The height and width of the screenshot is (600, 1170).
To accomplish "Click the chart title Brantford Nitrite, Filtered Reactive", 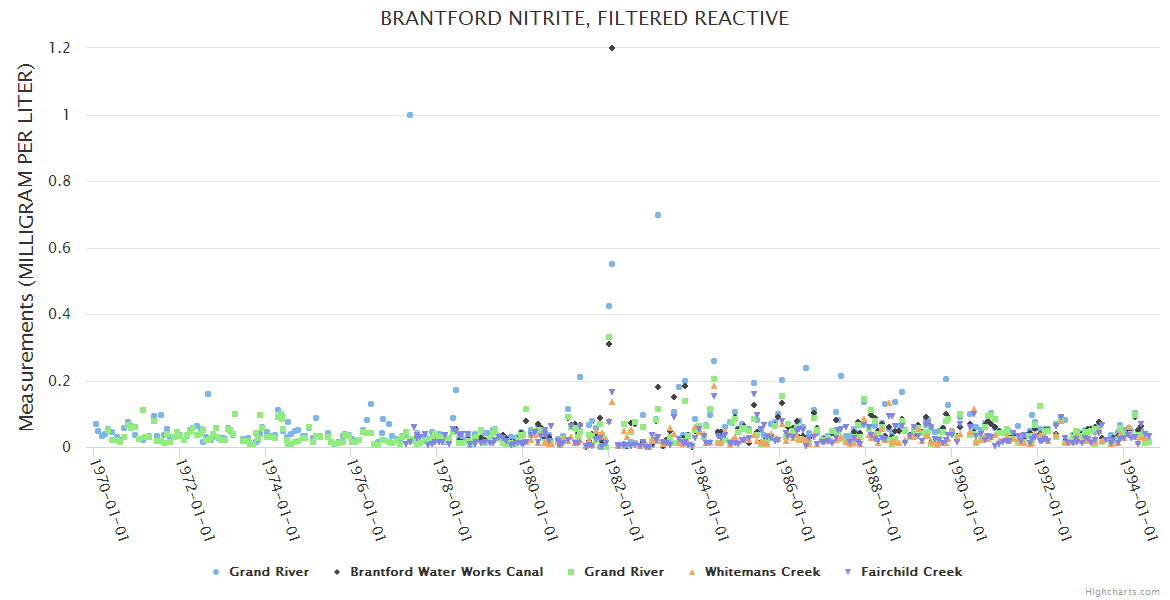I will coord(584,19).
